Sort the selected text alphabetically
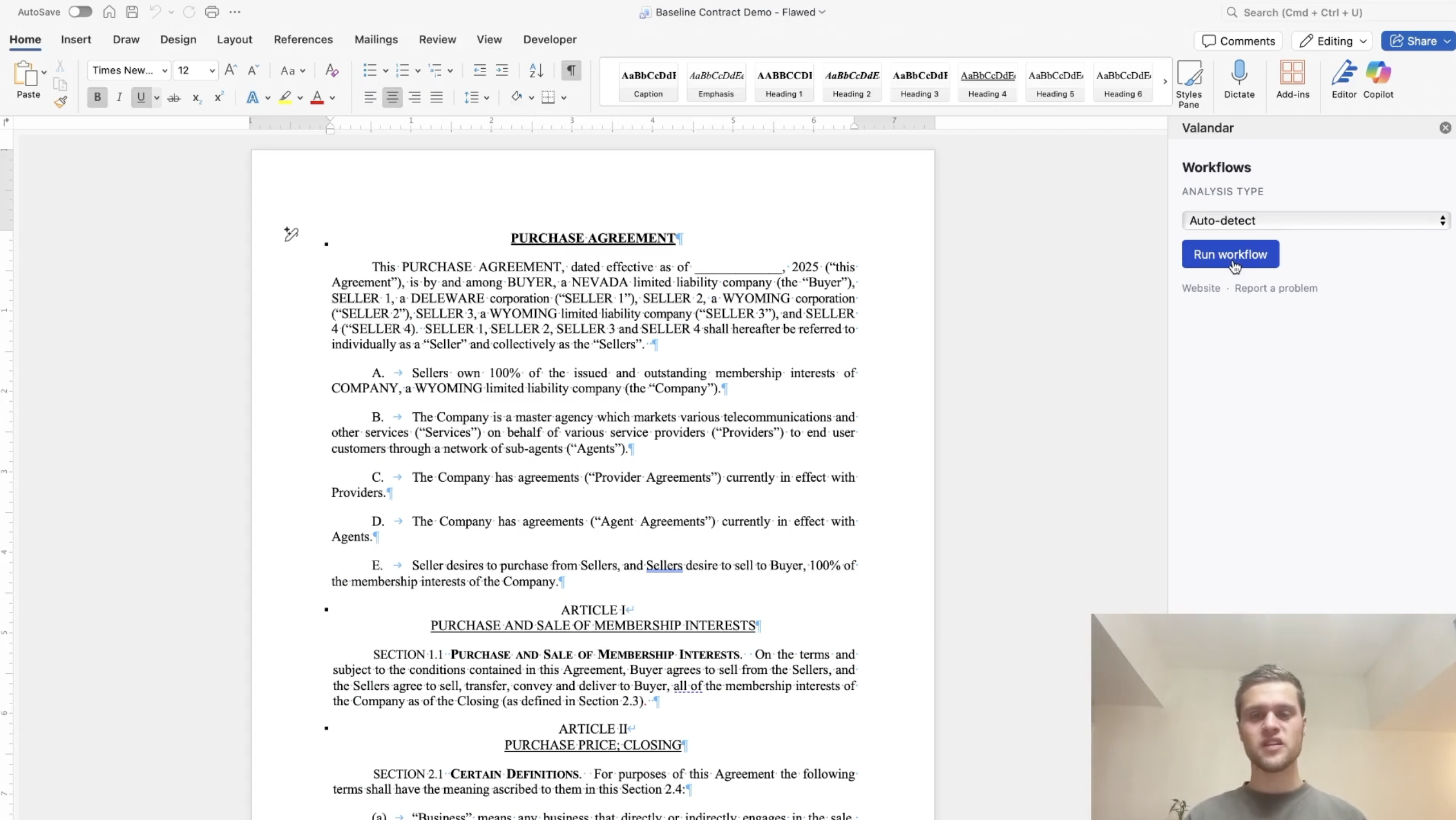The height and width of the screenshot is (820, 1456). click(x=536, y=71)
